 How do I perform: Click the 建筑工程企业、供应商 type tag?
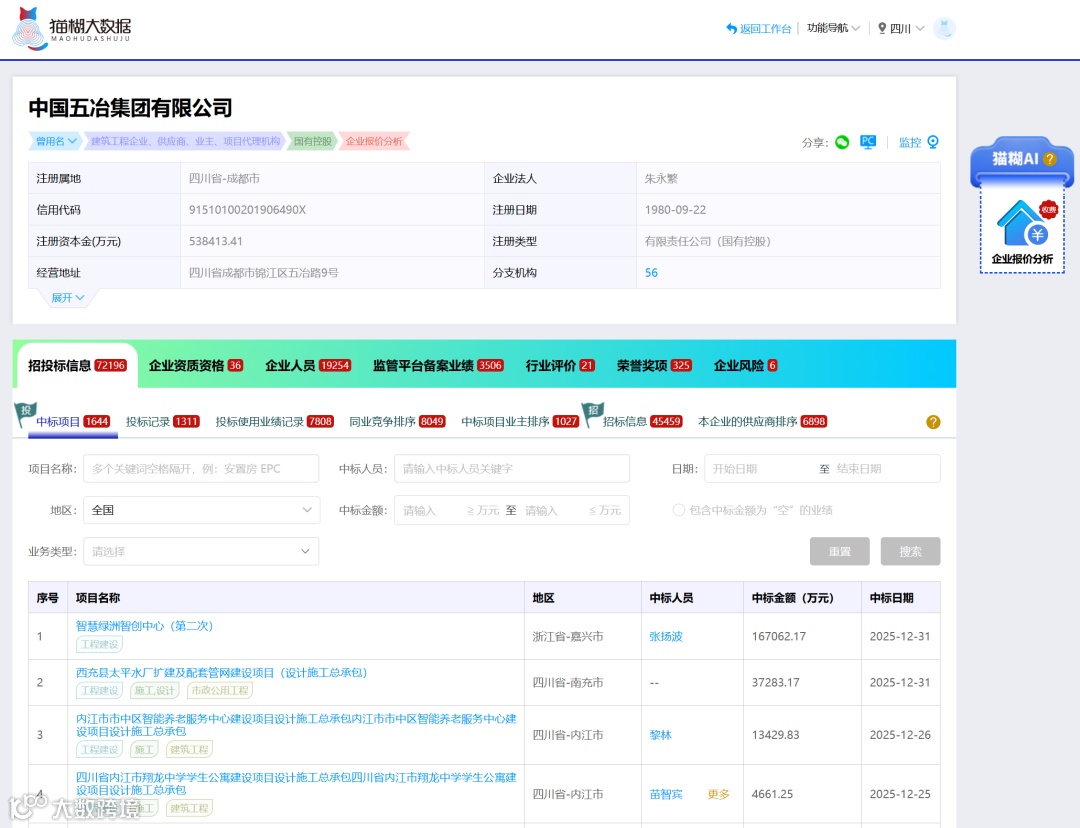185,141
